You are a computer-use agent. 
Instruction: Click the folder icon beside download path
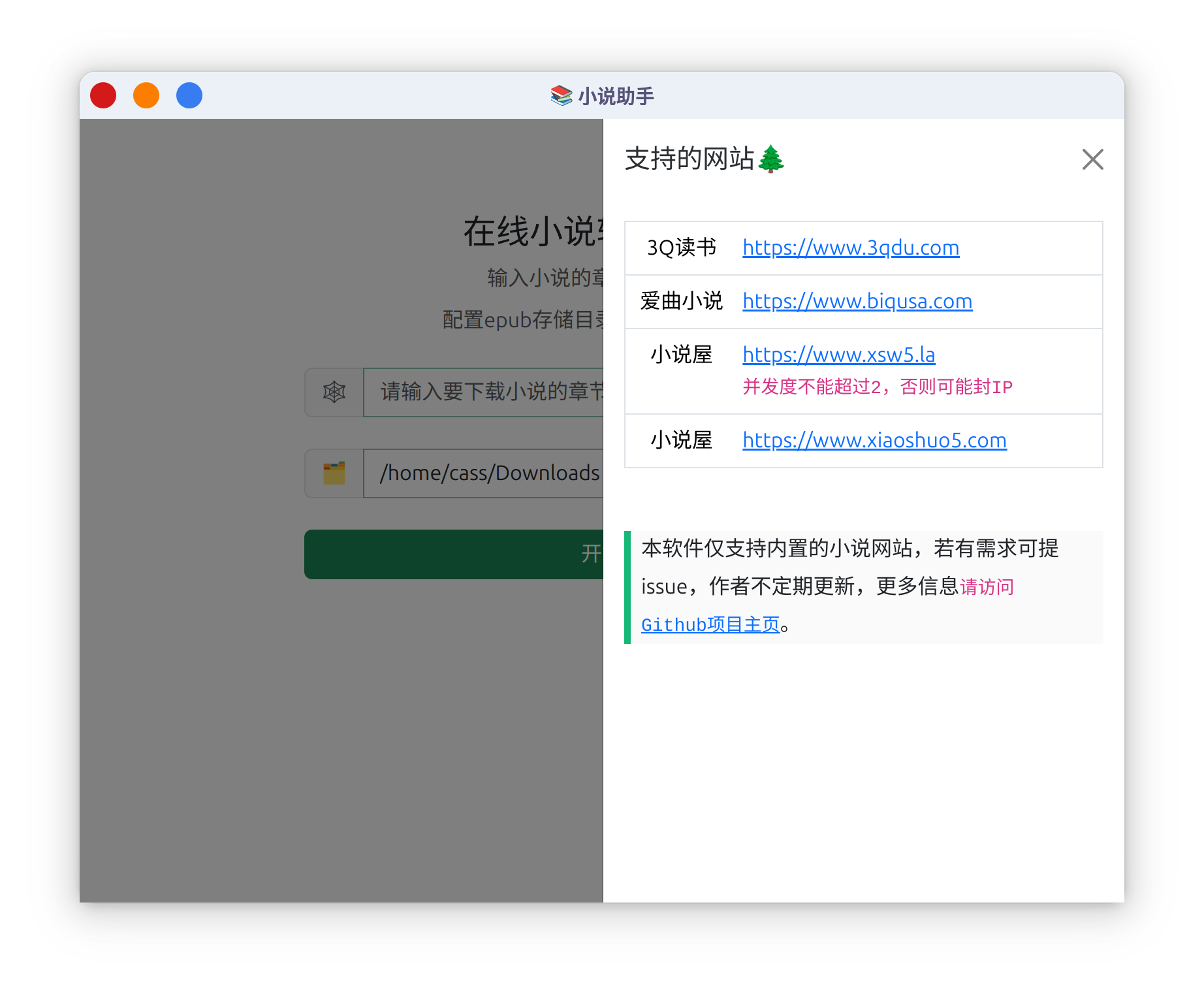click(x=334, y=473)
